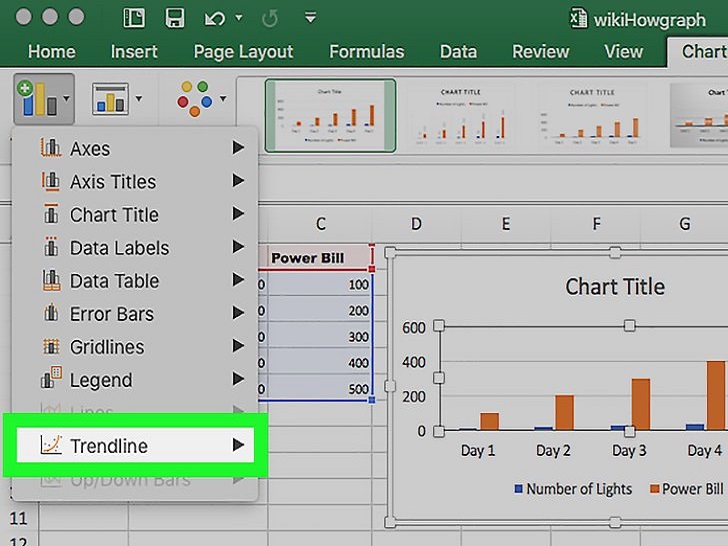Select the fourth gray chart style thumbnail
This screenshot has height=546, width=728.
(699, 115)
